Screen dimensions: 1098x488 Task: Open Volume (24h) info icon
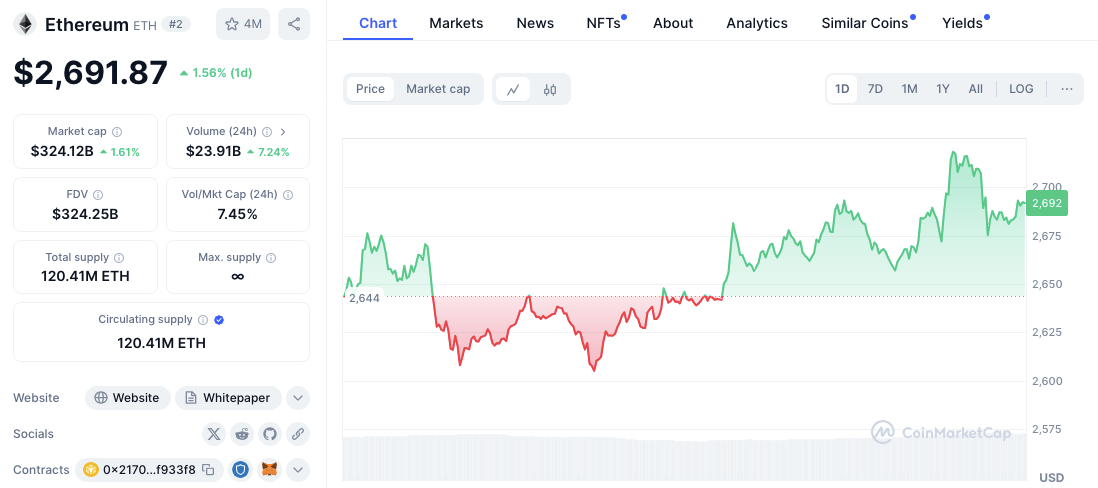(267, 132)
